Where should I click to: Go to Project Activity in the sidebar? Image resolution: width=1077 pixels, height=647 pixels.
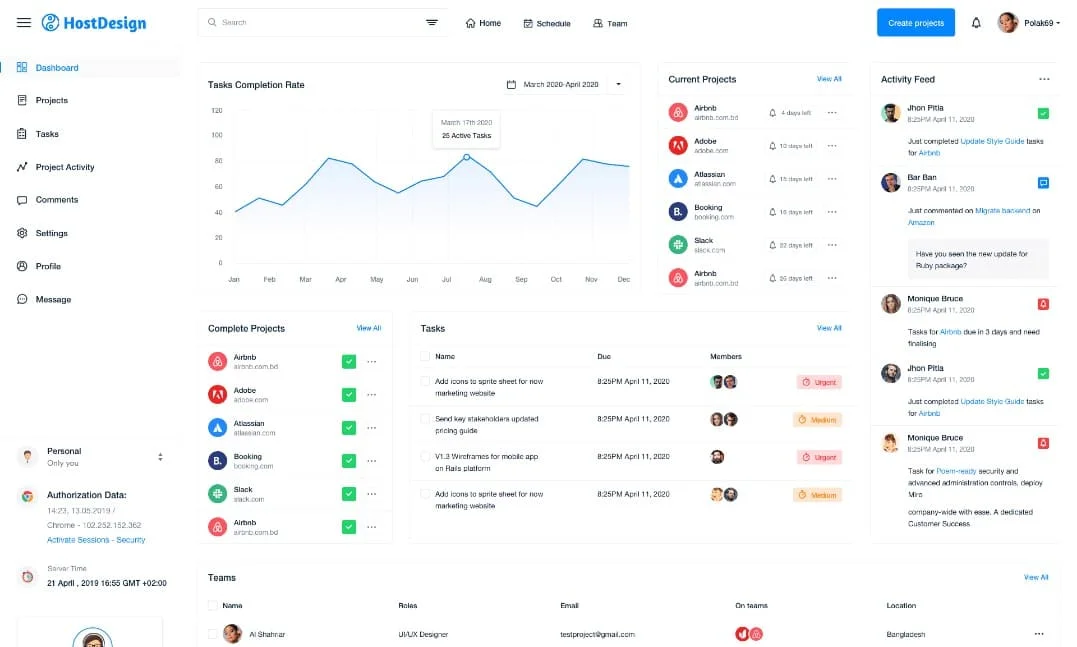pos(65,167)
